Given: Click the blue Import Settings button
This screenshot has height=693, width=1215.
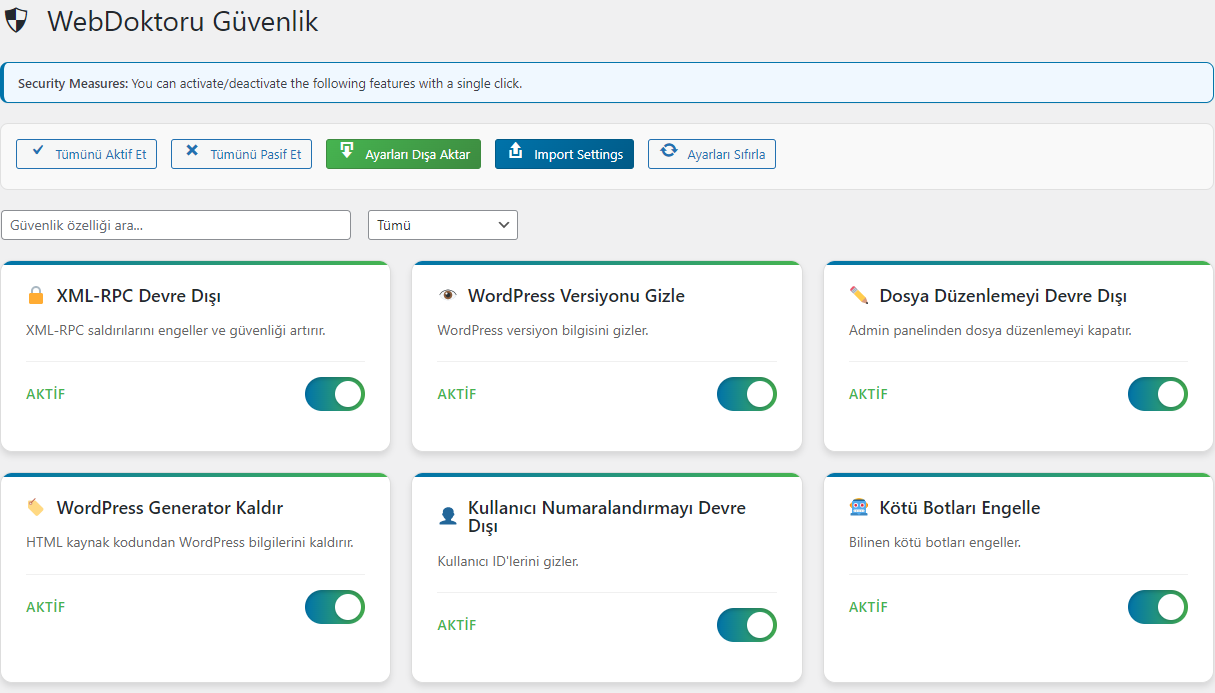Looking at the screenshot, I should [x=564, y=154].
